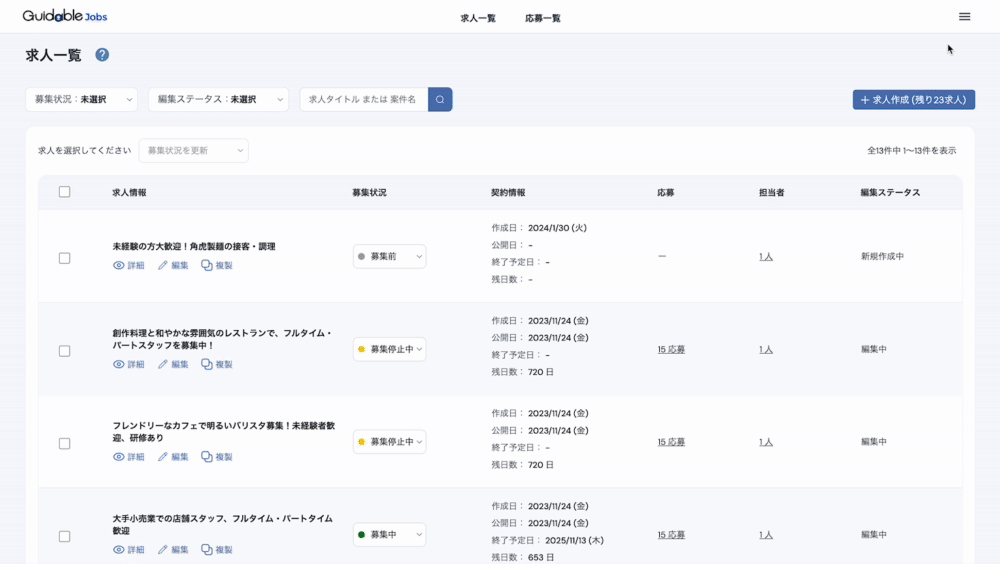Open 募集前 status dropdown in first row
The height and width of the screenshot is (564, 1000).
coord(389,257)
